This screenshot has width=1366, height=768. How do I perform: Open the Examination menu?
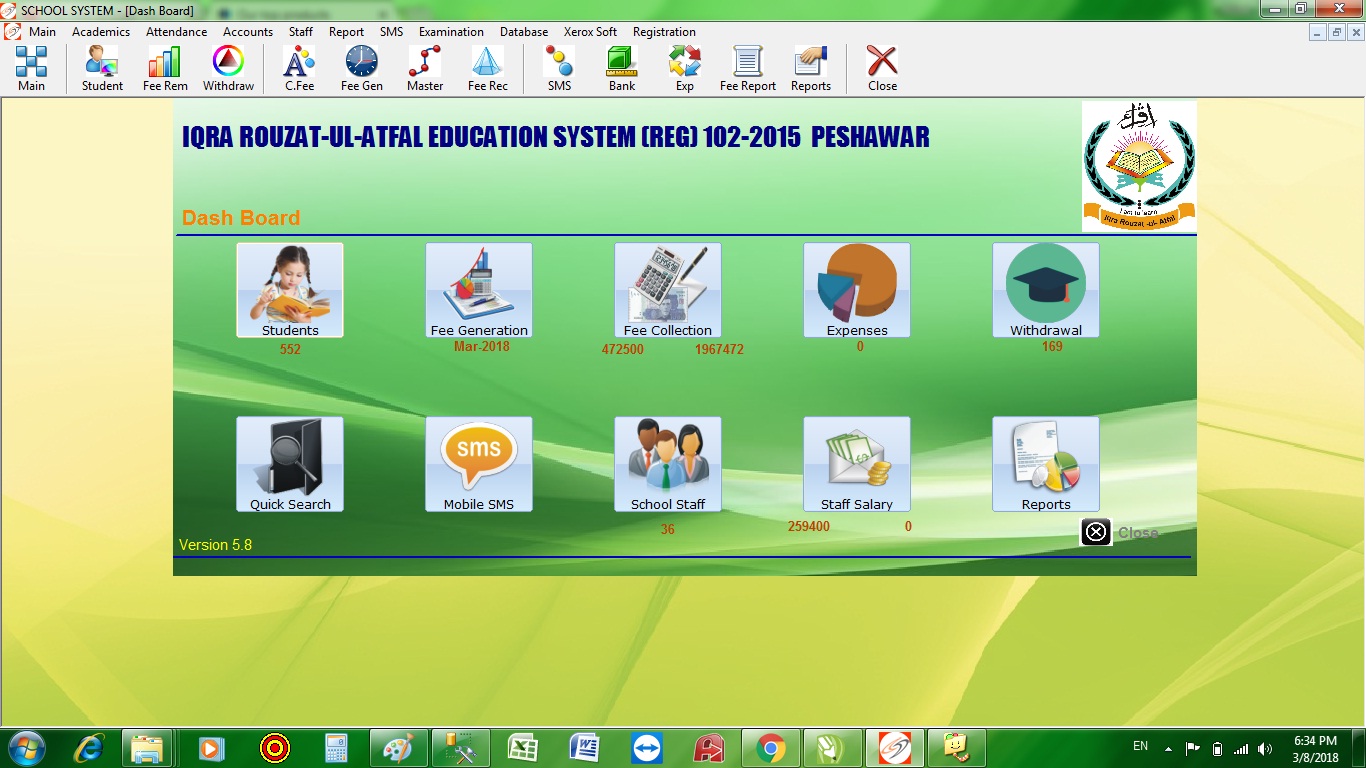click(451, 32)
